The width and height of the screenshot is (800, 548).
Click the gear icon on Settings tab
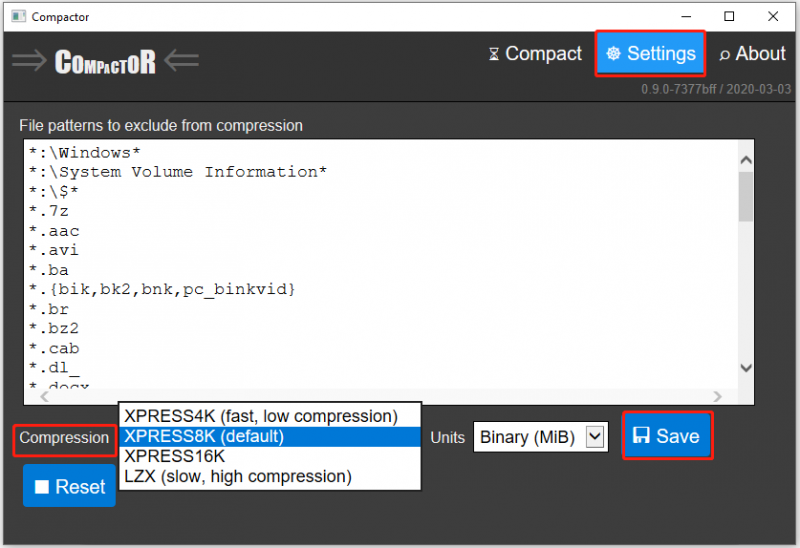[613, 53]
